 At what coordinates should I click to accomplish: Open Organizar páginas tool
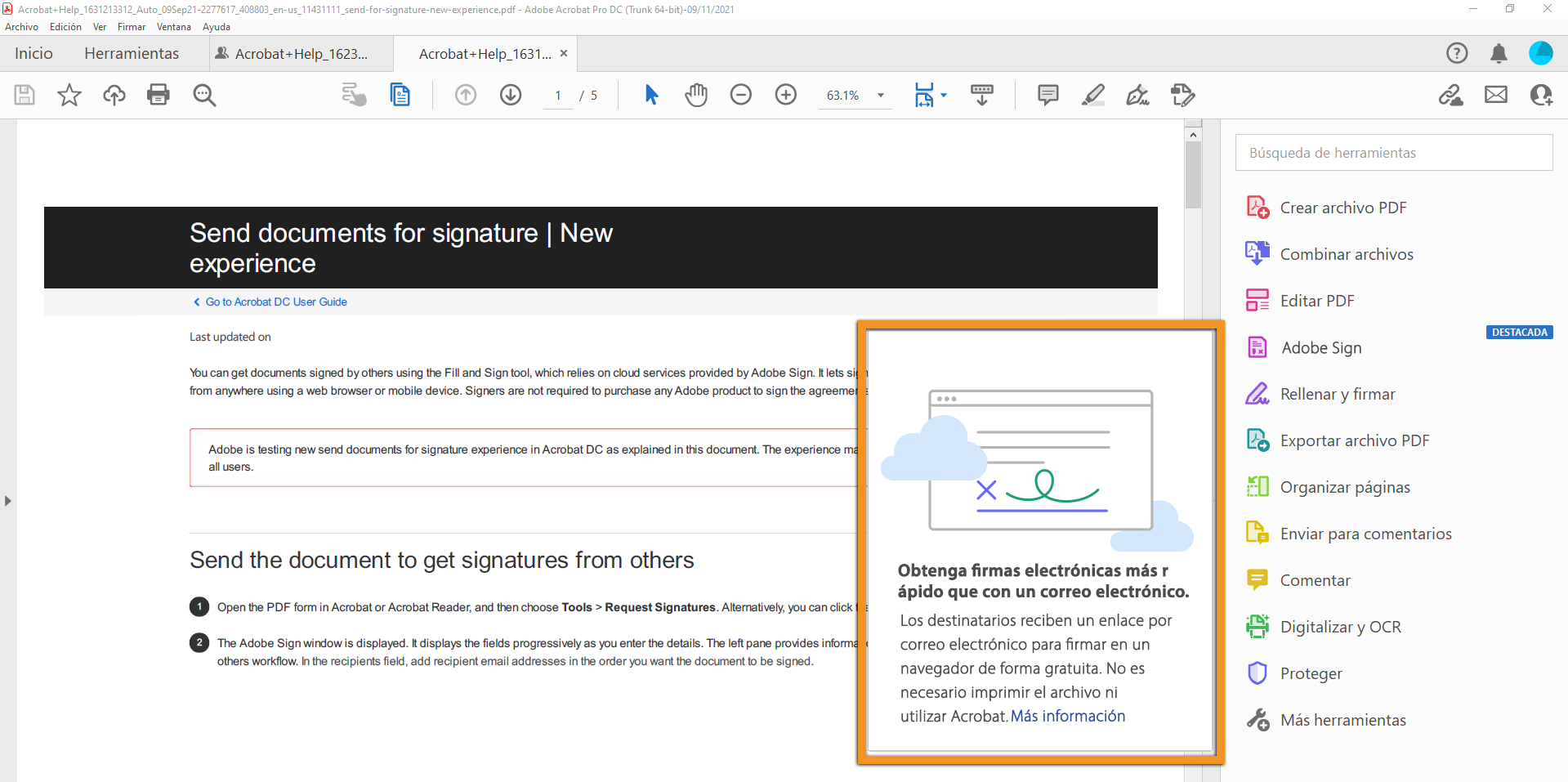pyautogui.click(x=1344, y=486)
